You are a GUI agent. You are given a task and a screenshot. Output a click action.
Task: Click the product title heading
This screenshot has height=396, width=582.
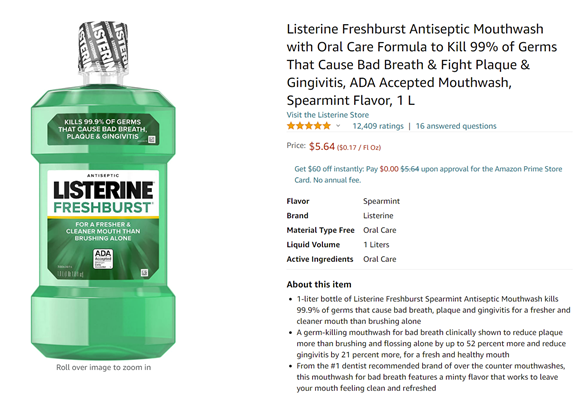[422, 65]
